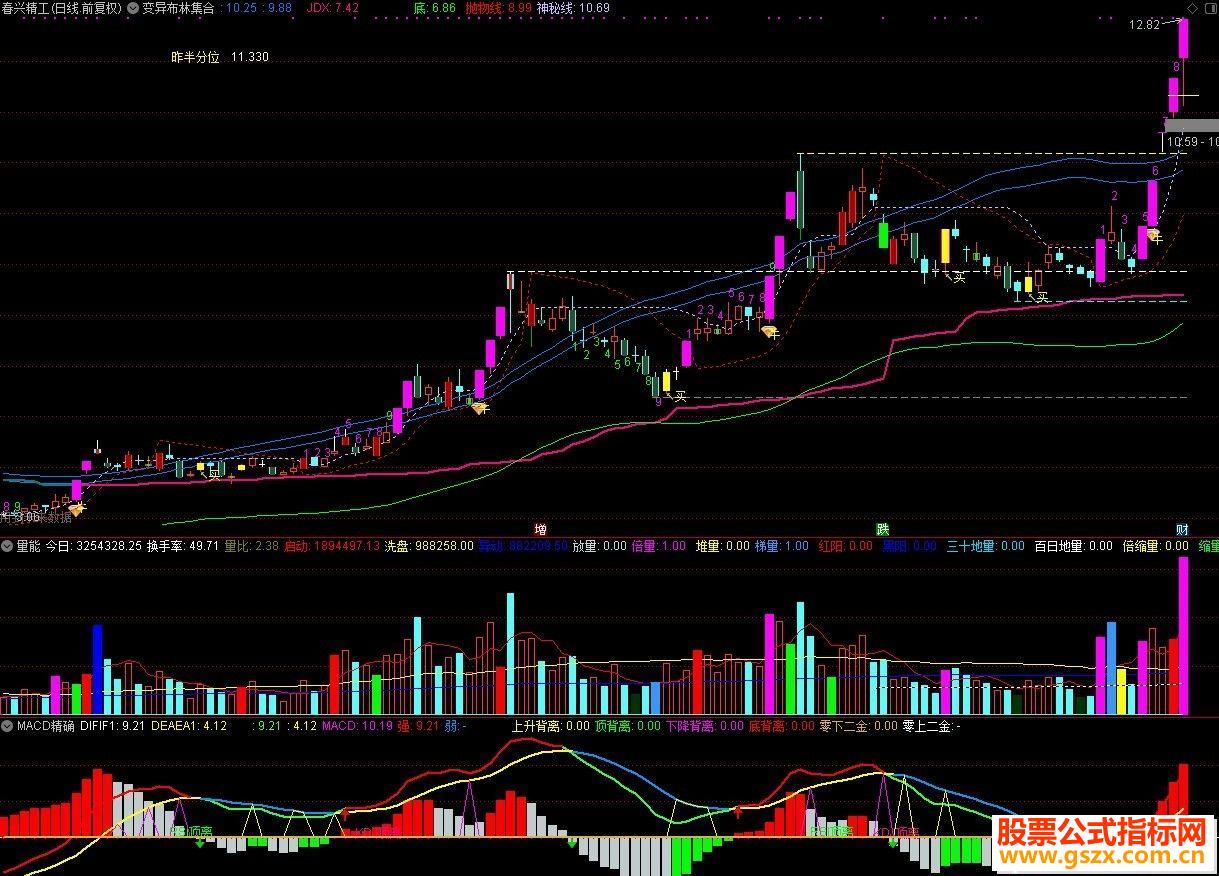Click the 三十地量: 0.00 value
The height and width of the screenshot is (876, 1219).
pyautogui.click(x=985, y=546)
